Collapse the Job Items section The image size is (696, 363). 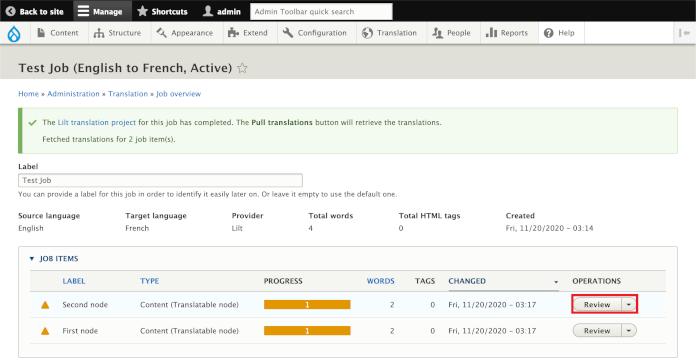pyautogui.click(x=54, y=259)
